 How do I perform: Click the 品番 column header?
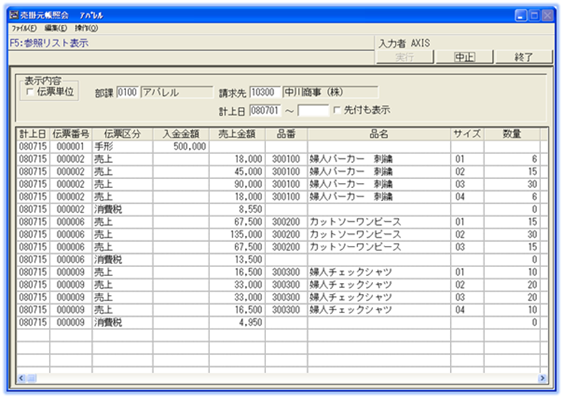click(286, 134)
